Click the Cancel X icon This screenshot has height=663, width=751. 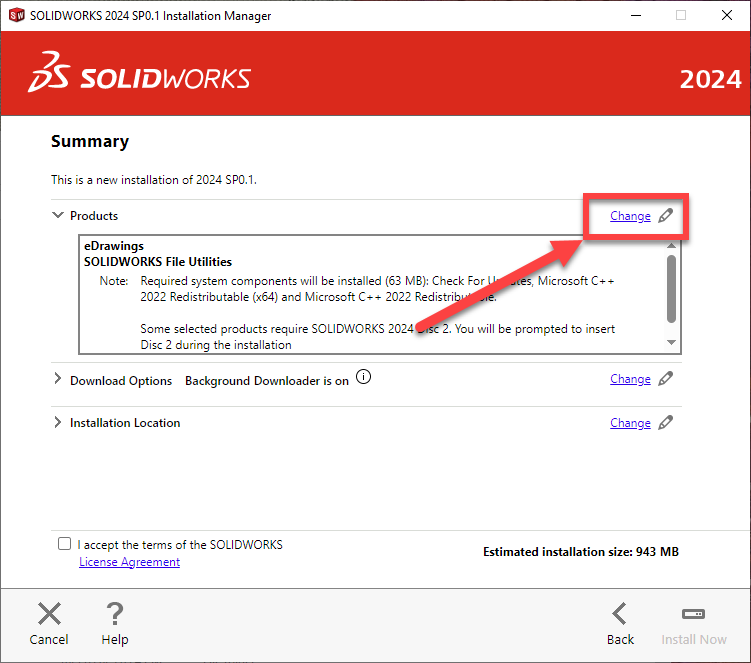coord(49,614)
